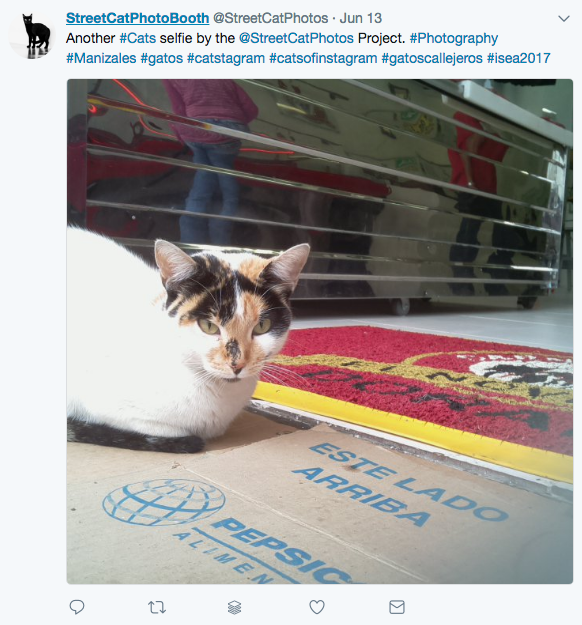This screenshot has height=625, width=582.
Task: Open the black cat profile avatar
Action: pyautogui.click(x=32, y=35)
